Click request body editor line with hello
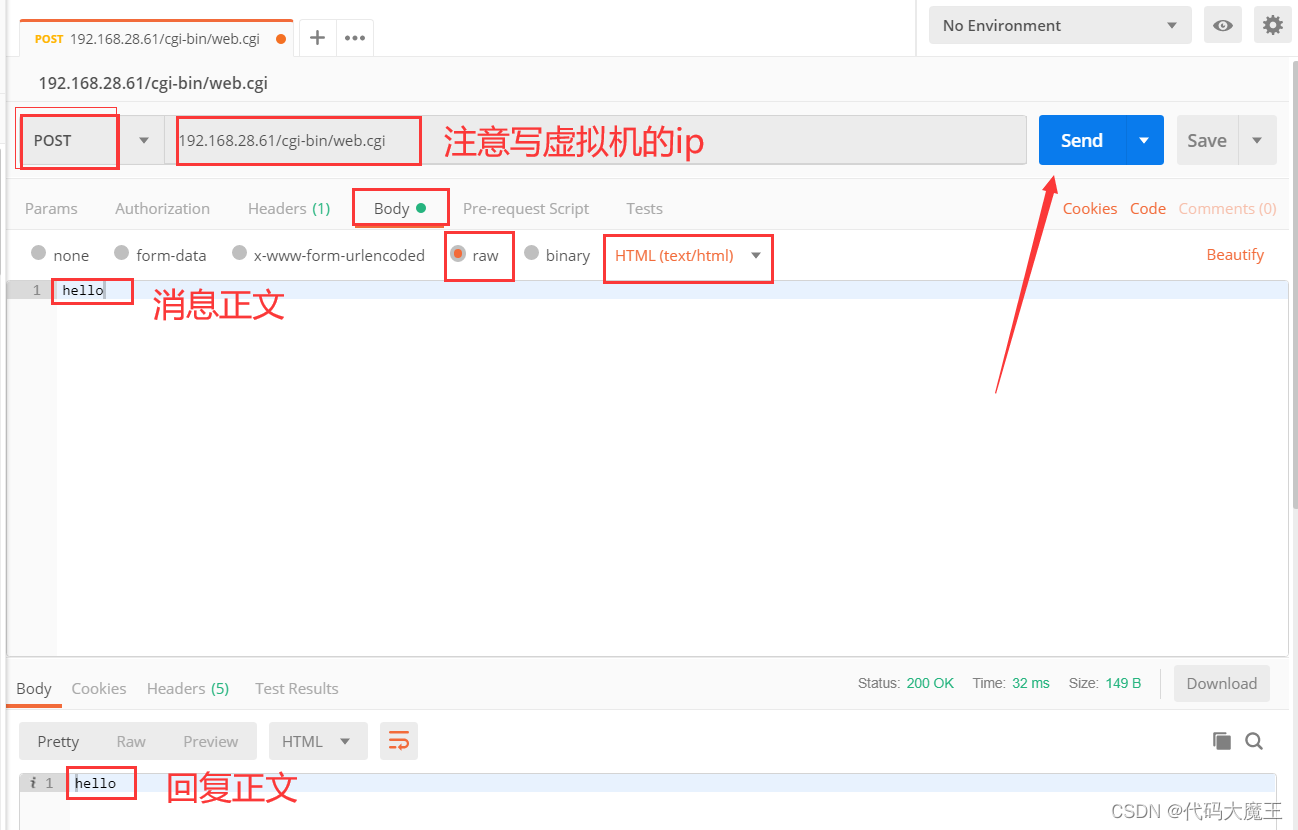Screen dimensions: 1298x830 pos(672,290)
